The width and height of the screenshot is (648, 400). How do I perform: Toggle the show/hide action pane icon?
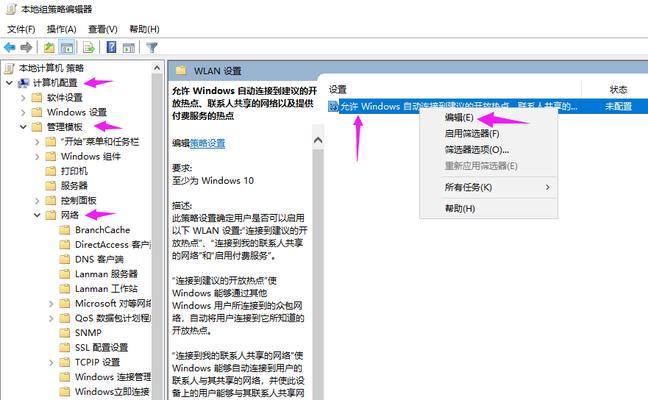pos(129,48)
